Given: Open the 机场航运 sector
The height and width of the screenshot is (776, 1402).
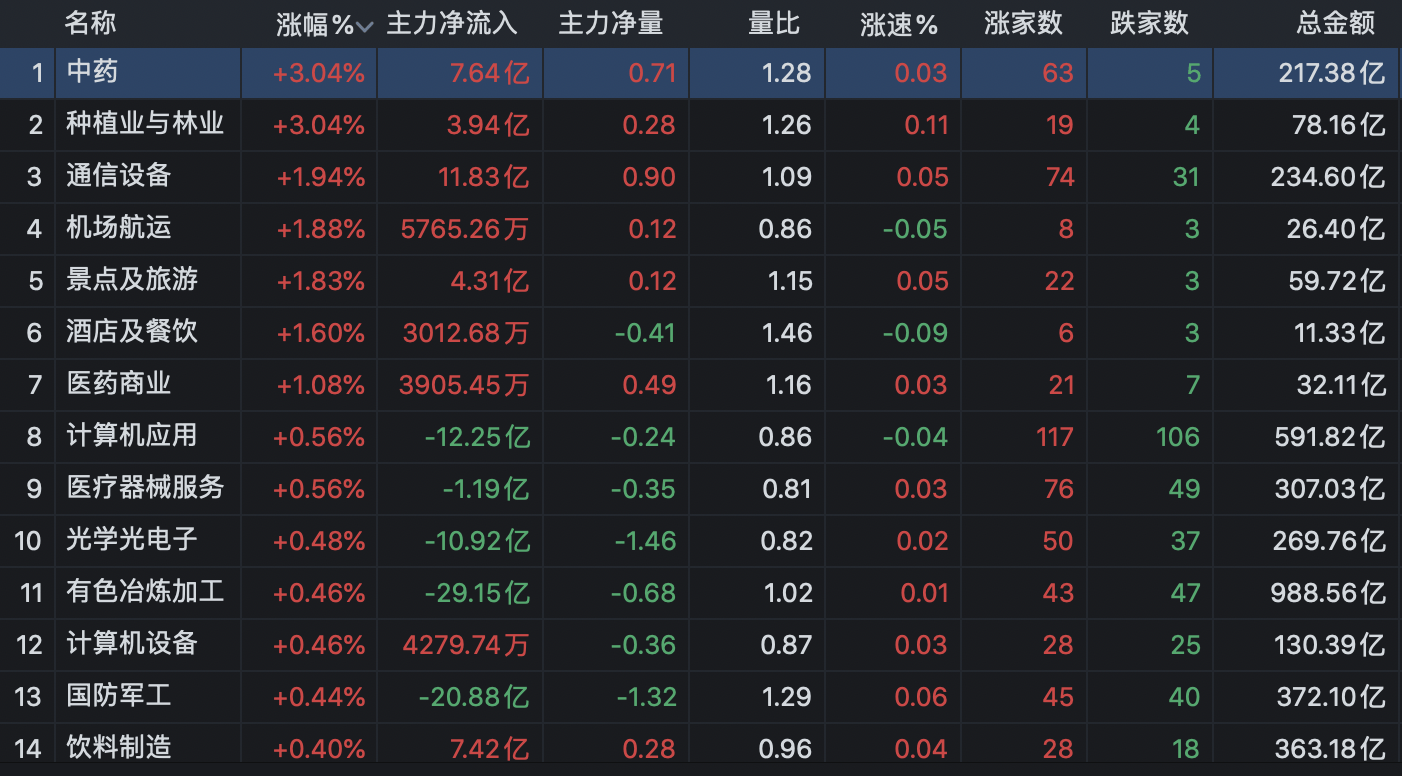Looking at the screenshot, I should point(119,228).
